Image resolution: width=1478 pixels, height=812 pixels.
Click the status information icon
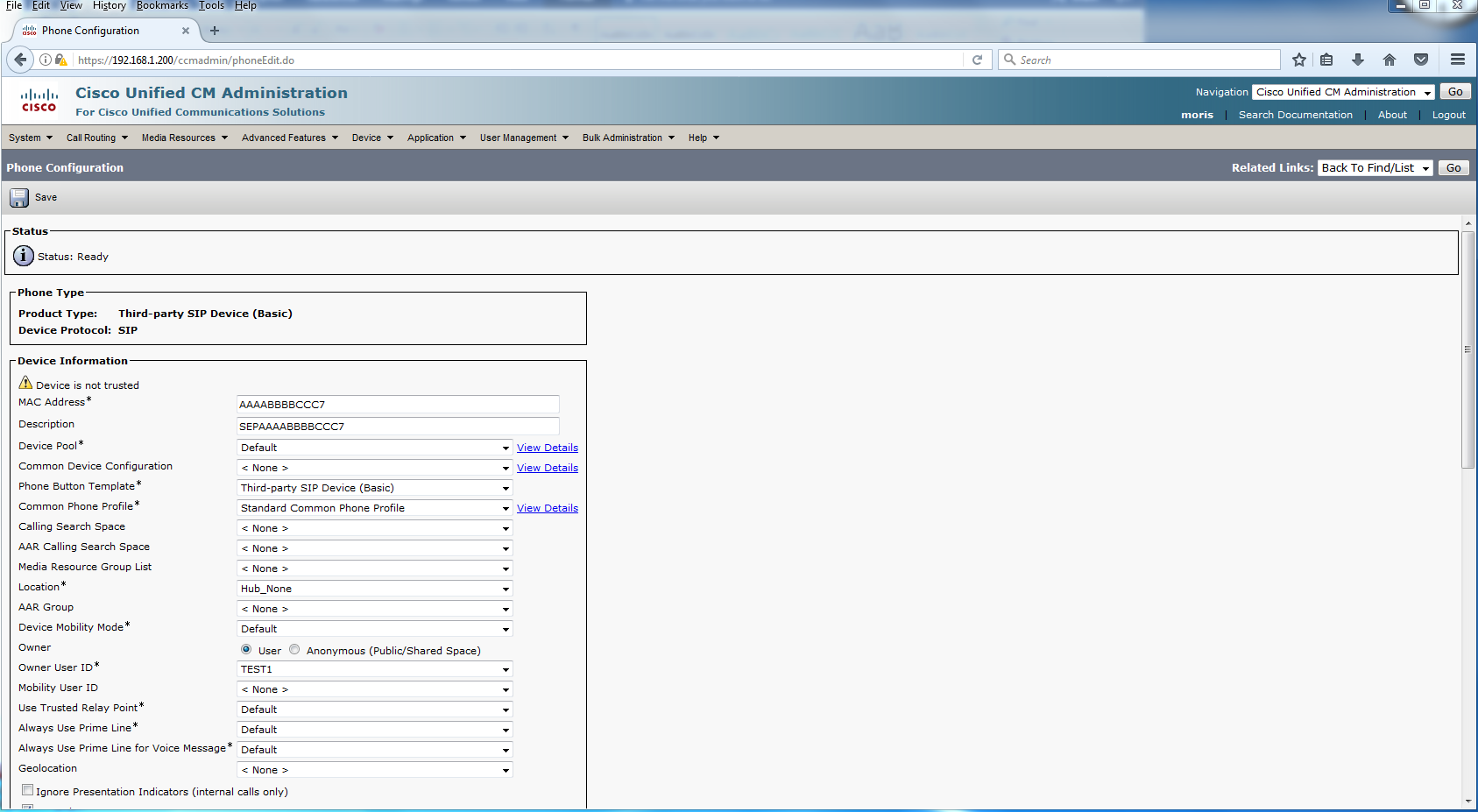pyautogui.click(x=24, y=256)
